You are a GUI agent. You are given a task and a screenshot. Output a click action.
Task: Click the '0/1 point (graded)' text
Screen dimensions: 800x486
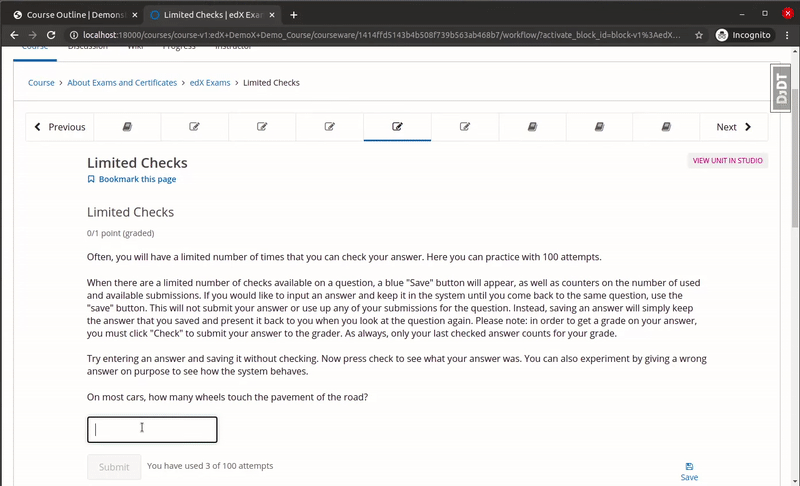[120, 233]
